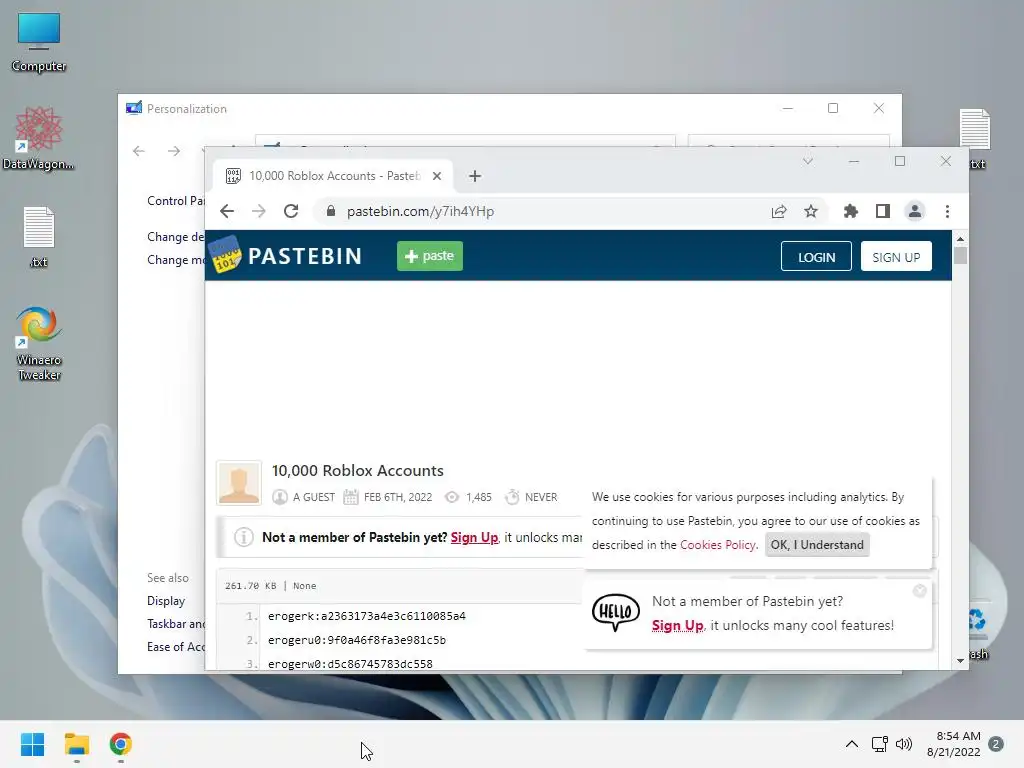This screenshot has width=1024, height=768.
Task: Click the guest user avatar thumbnail
Action: (x=239, y=483)
